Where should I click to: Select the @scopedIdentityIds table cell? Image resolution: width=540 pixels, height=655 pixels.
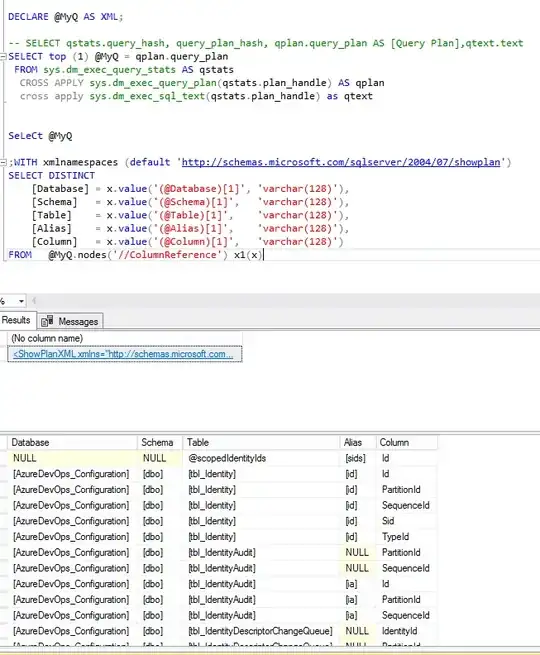tap(261, 458)
